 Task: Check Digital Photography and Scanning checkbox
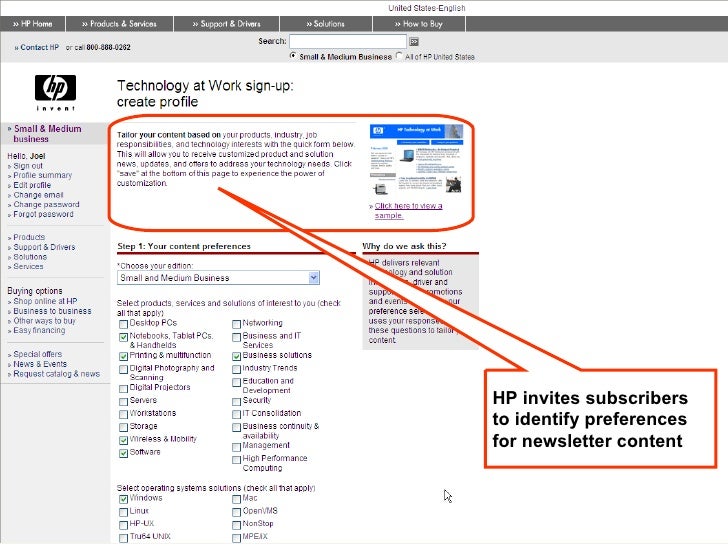123,369
